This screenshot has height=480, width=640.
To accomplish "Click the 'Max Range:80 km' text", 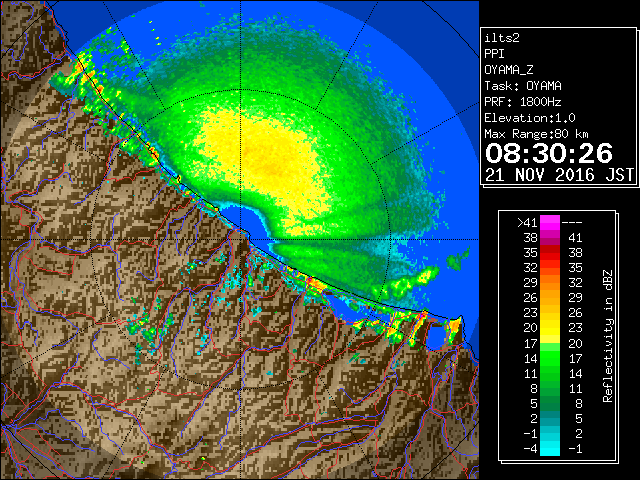I will pos(536,134).
